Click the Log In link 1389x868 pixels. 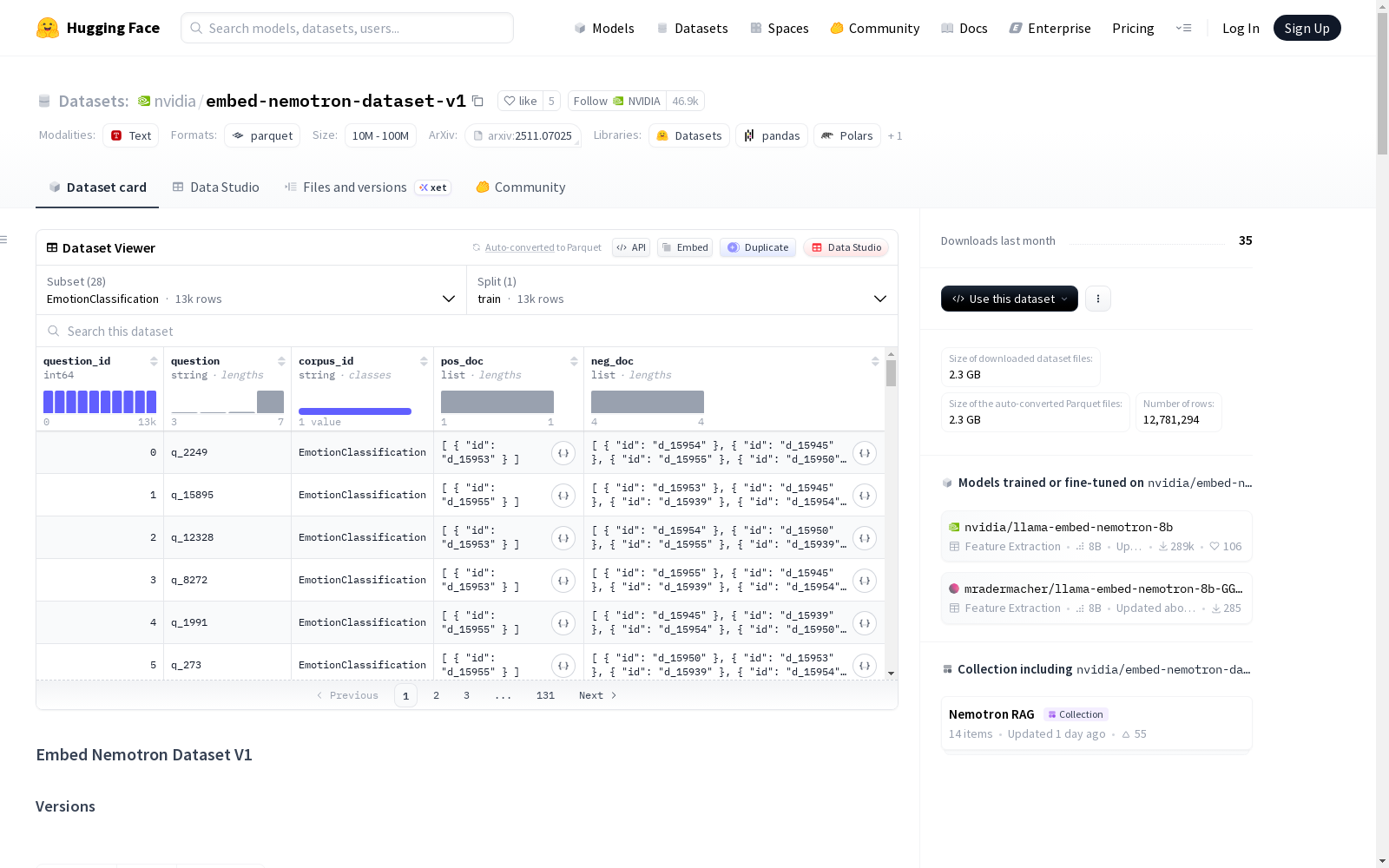(1241, 28)
